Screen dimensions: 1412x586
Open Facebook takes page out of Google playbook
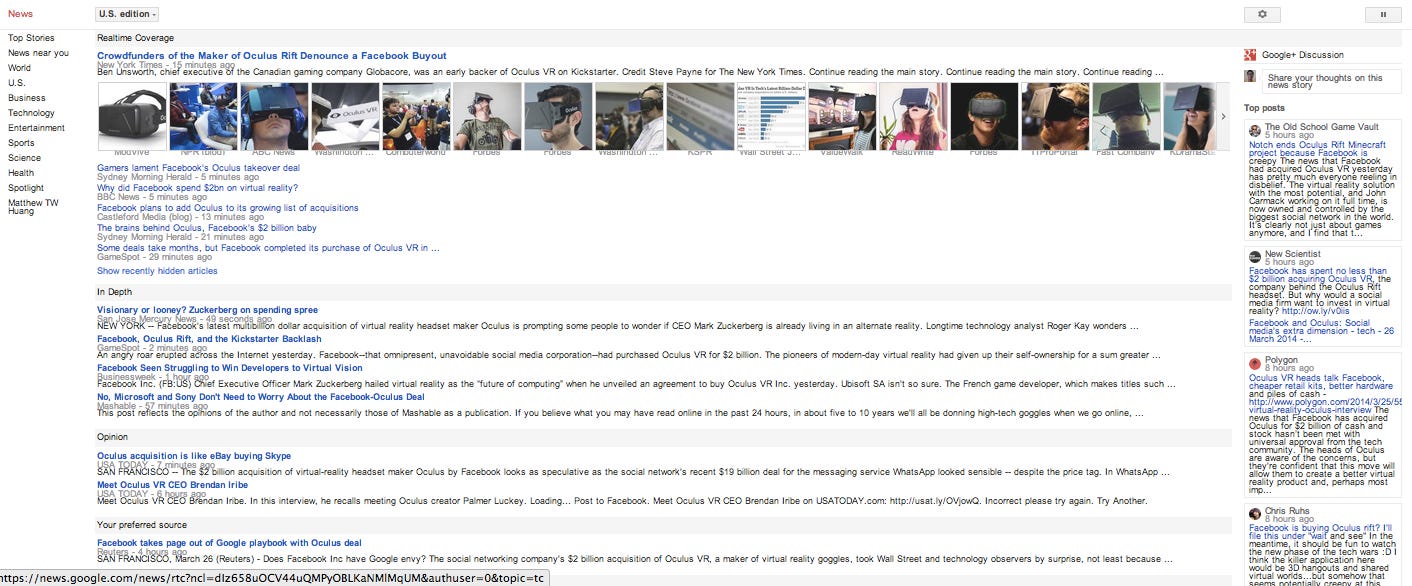[229, 543]
